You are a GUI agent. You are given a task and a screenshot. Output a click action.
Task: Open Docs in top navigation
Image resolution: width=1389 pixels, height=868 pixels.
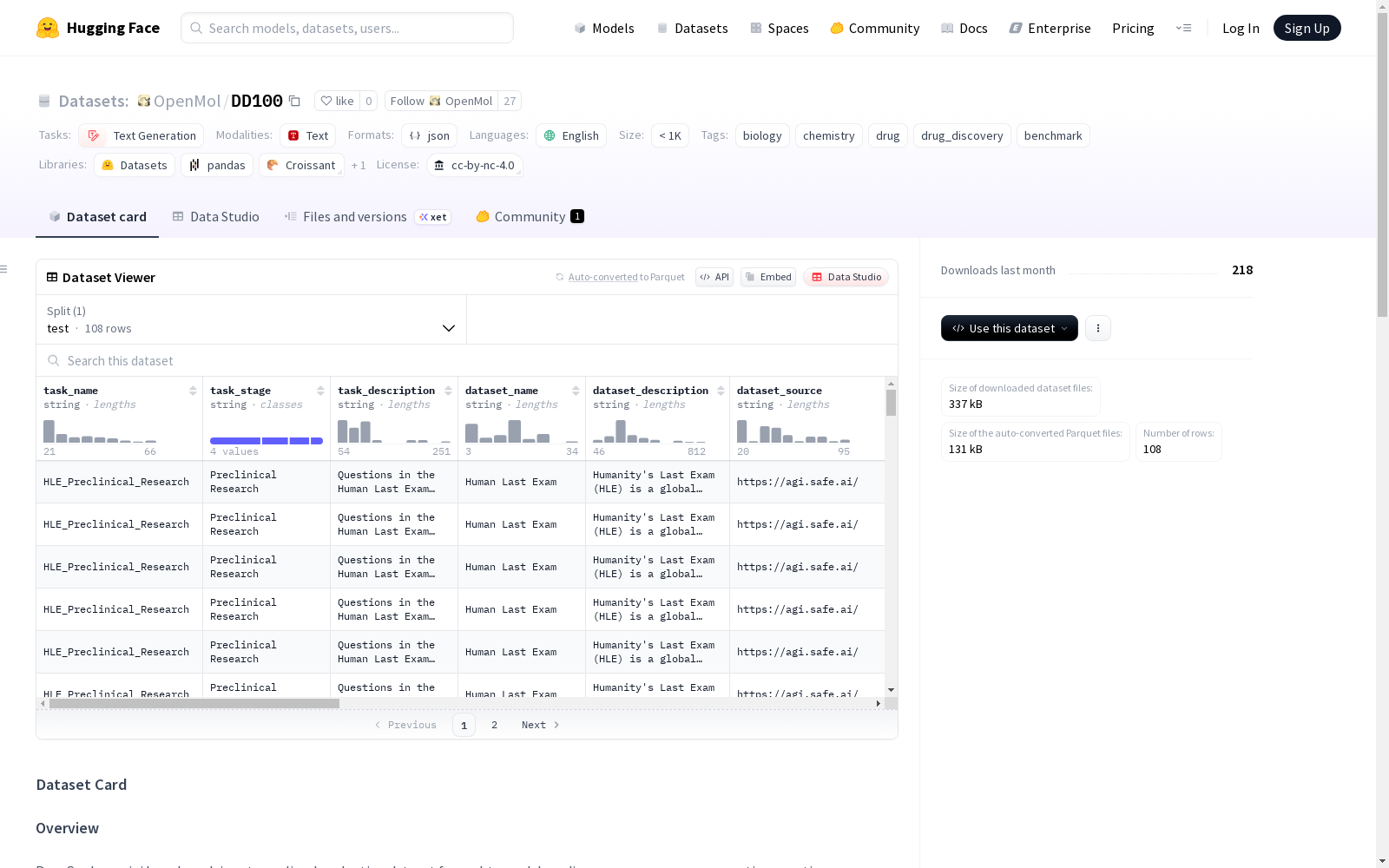pyautogui.click(x=964, y=28)
